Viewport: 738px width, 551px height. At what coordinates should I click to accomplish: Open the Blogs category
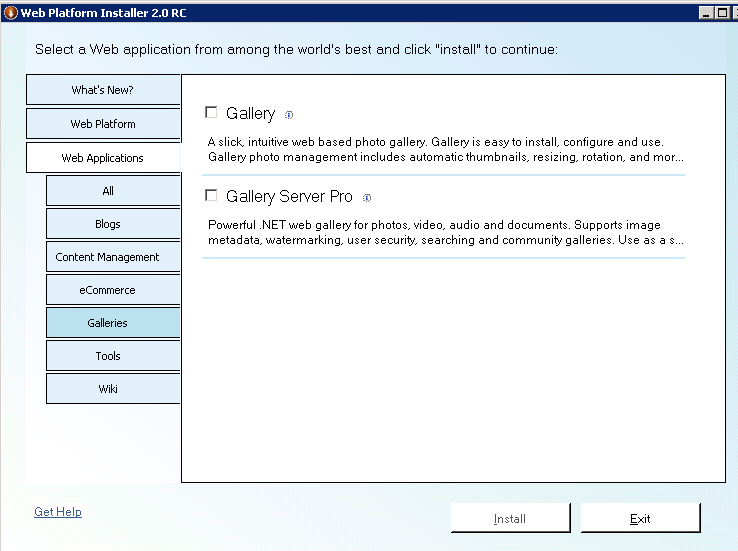coord(113,224)
